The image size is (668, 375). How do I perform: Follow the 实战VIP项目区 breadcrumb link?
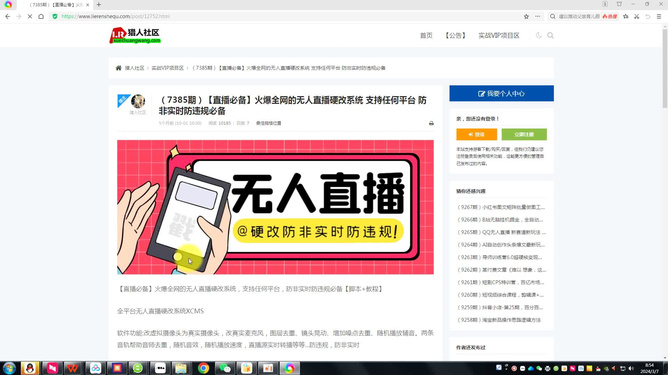168,68
